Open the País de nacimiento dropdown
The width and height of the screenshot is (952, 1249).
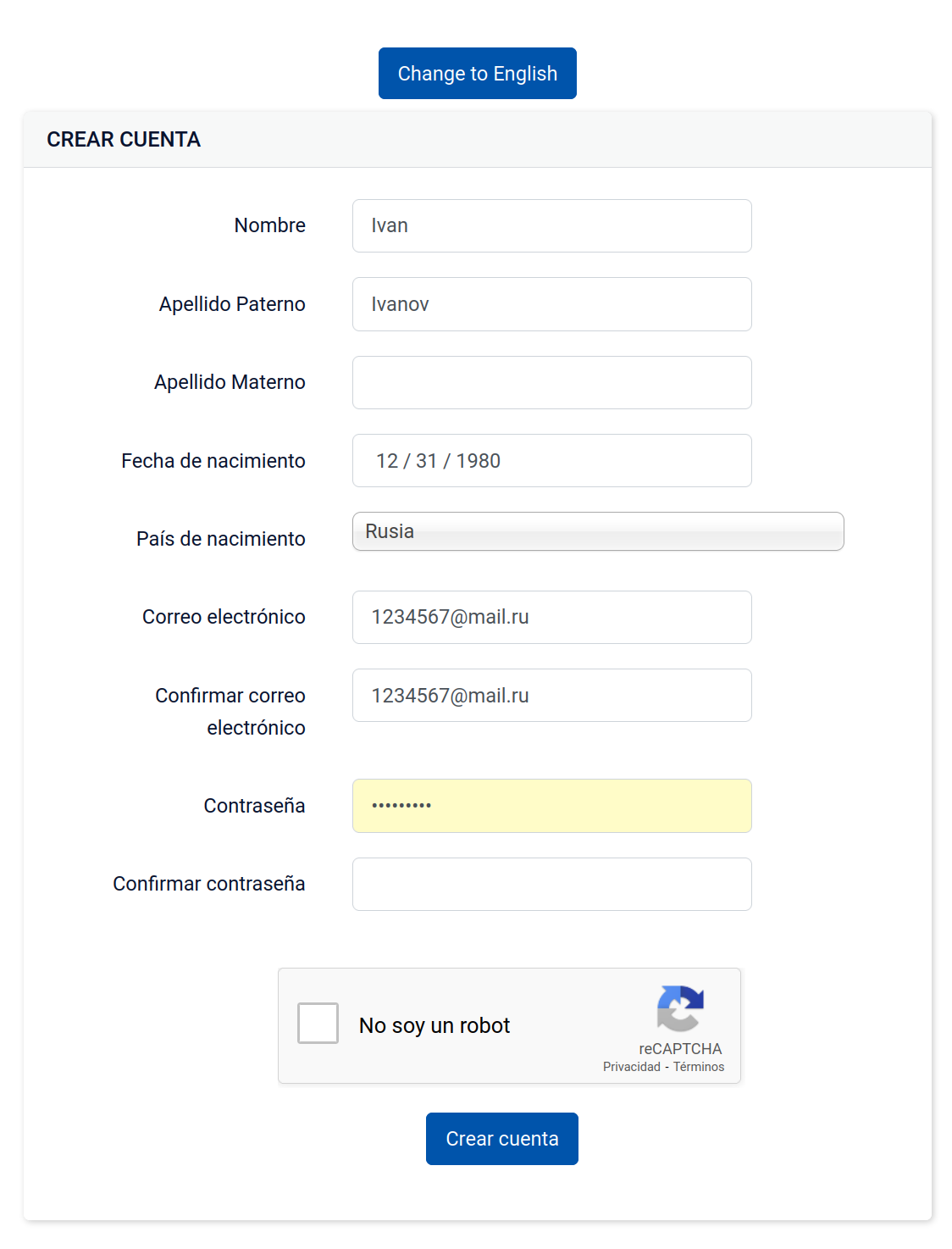[x=597, y=531]
